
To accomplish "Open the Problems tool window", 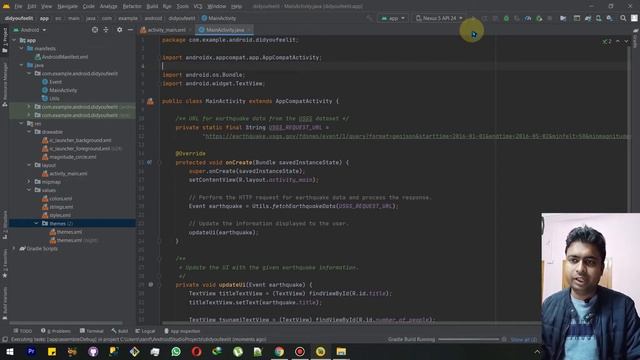I will pos(56,331).
